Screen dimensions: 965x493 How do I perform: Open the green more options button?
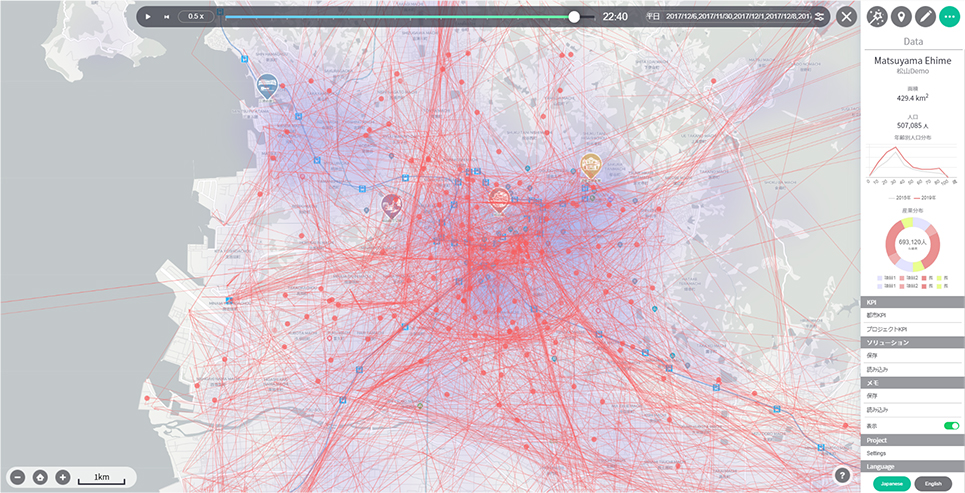[949, 17]
